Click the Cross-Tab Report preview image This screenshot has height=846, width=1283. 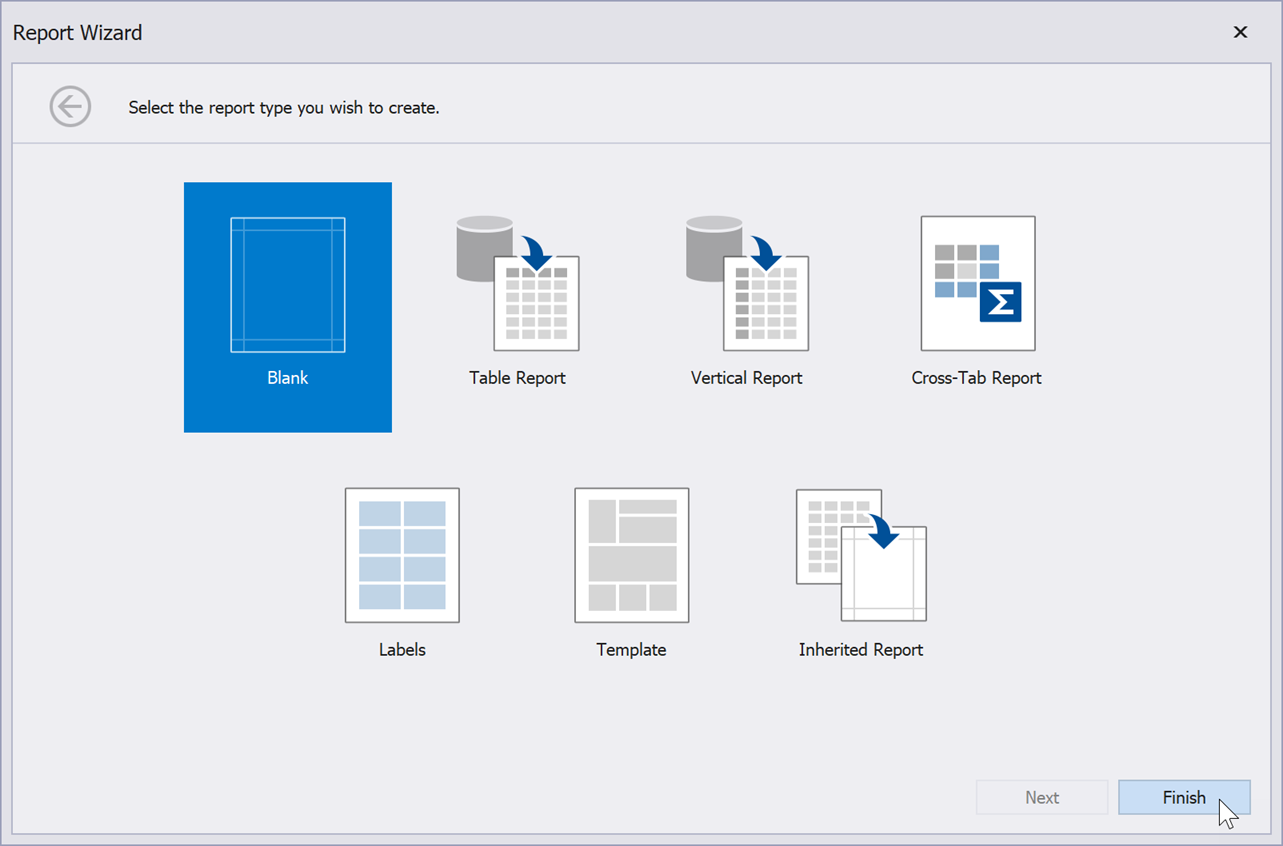[x=976, y=283]
